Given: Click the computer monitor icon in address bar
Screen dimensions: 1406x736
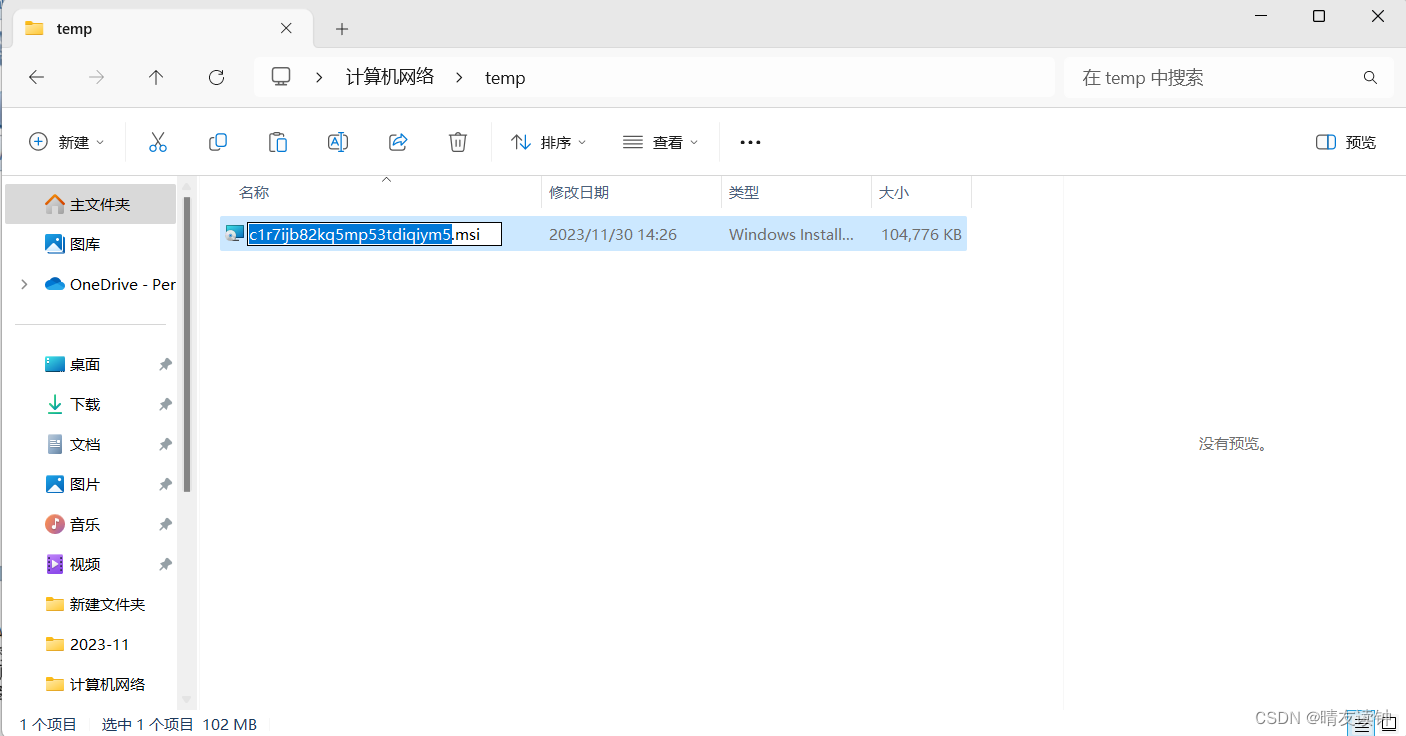Looking at the screenshot, I should coord(281,77).
